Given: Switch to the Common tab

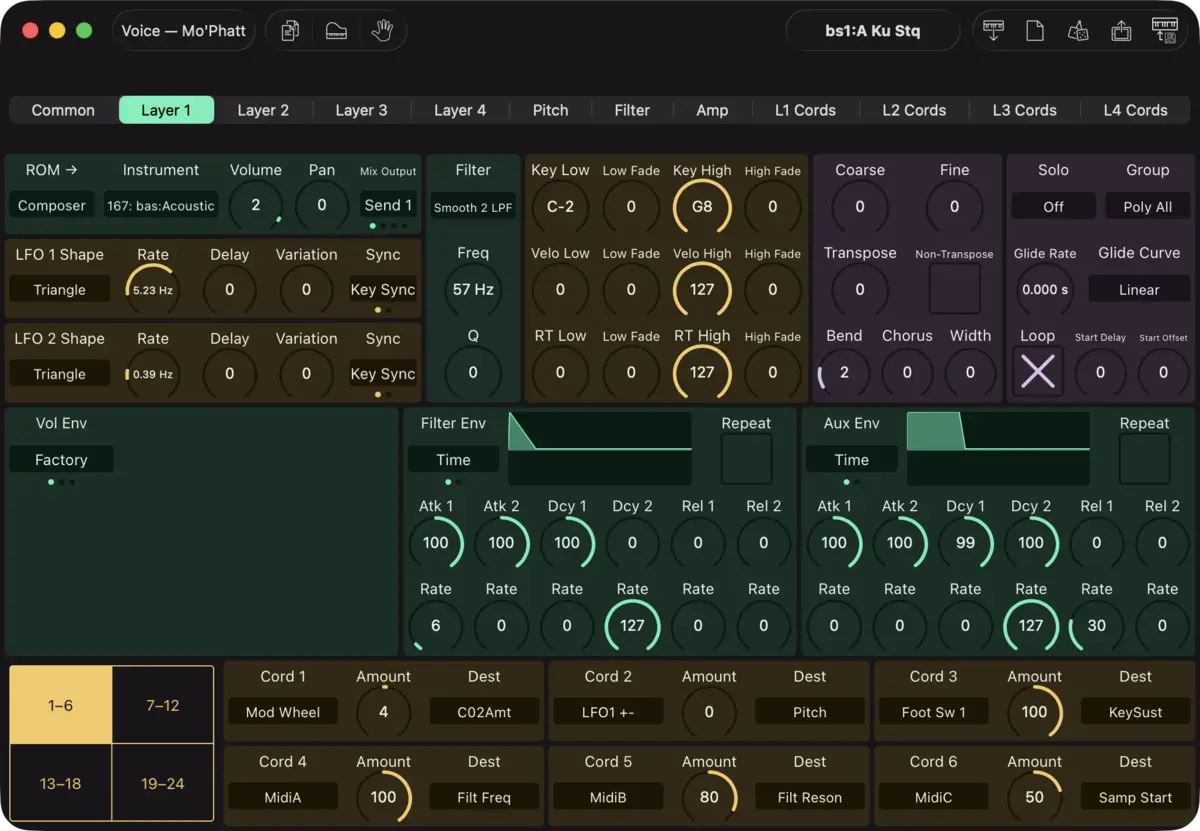Looking at the screenshot, I should point(63,110).
